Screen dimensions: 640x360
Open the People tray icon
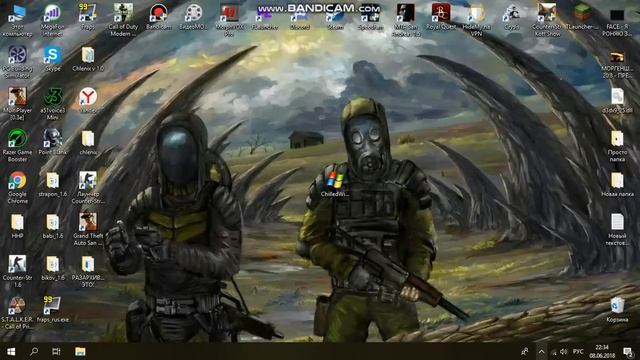point(524,351)
